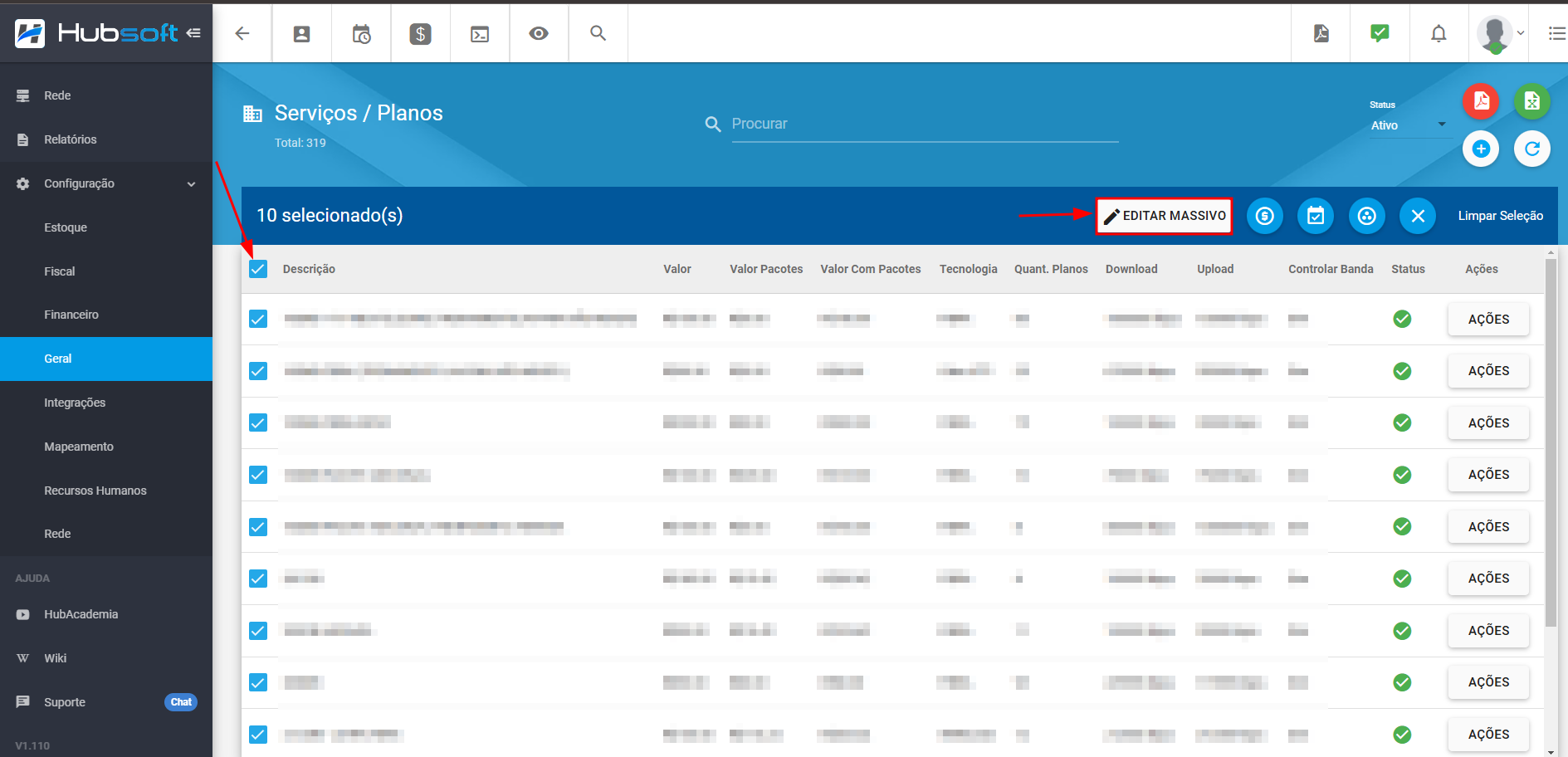
Task: Refresh the services list
Action: point(1532,149)
